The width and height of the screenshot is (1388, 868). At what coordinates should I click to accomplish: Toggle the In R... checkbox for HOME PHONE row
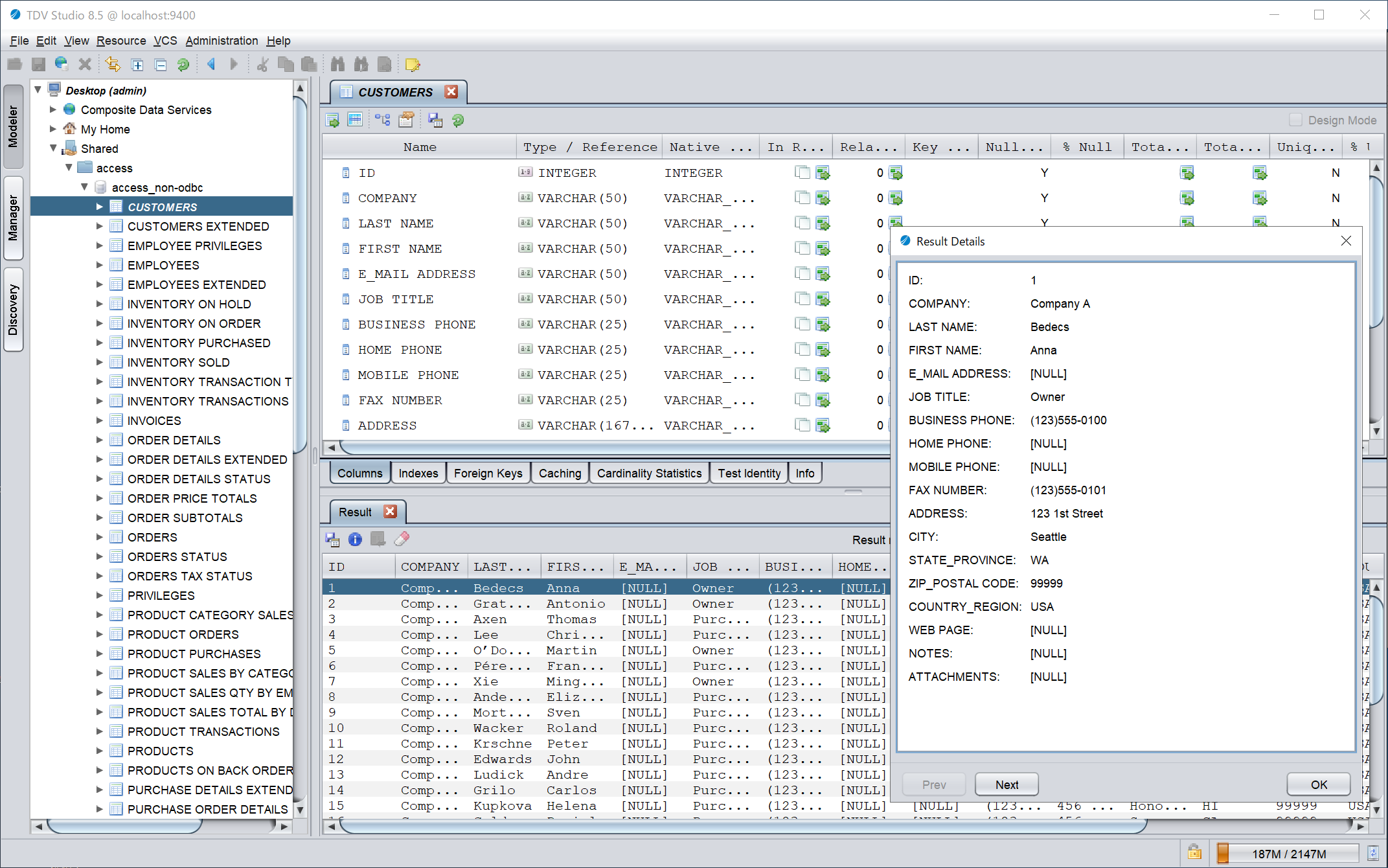tap(802, 349)
